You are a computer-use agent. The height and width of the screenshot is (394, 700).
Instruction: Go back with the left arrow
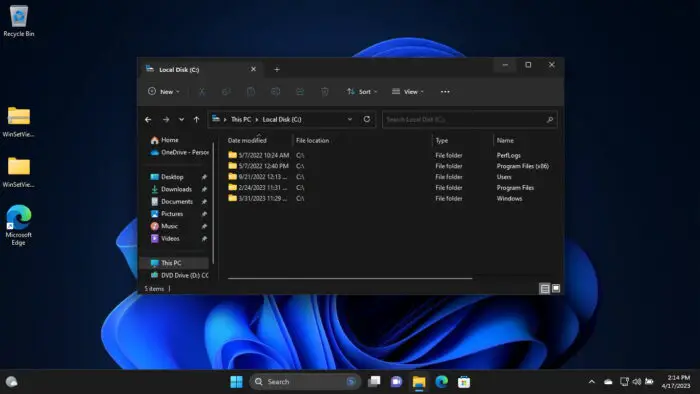tap(148, 120)
